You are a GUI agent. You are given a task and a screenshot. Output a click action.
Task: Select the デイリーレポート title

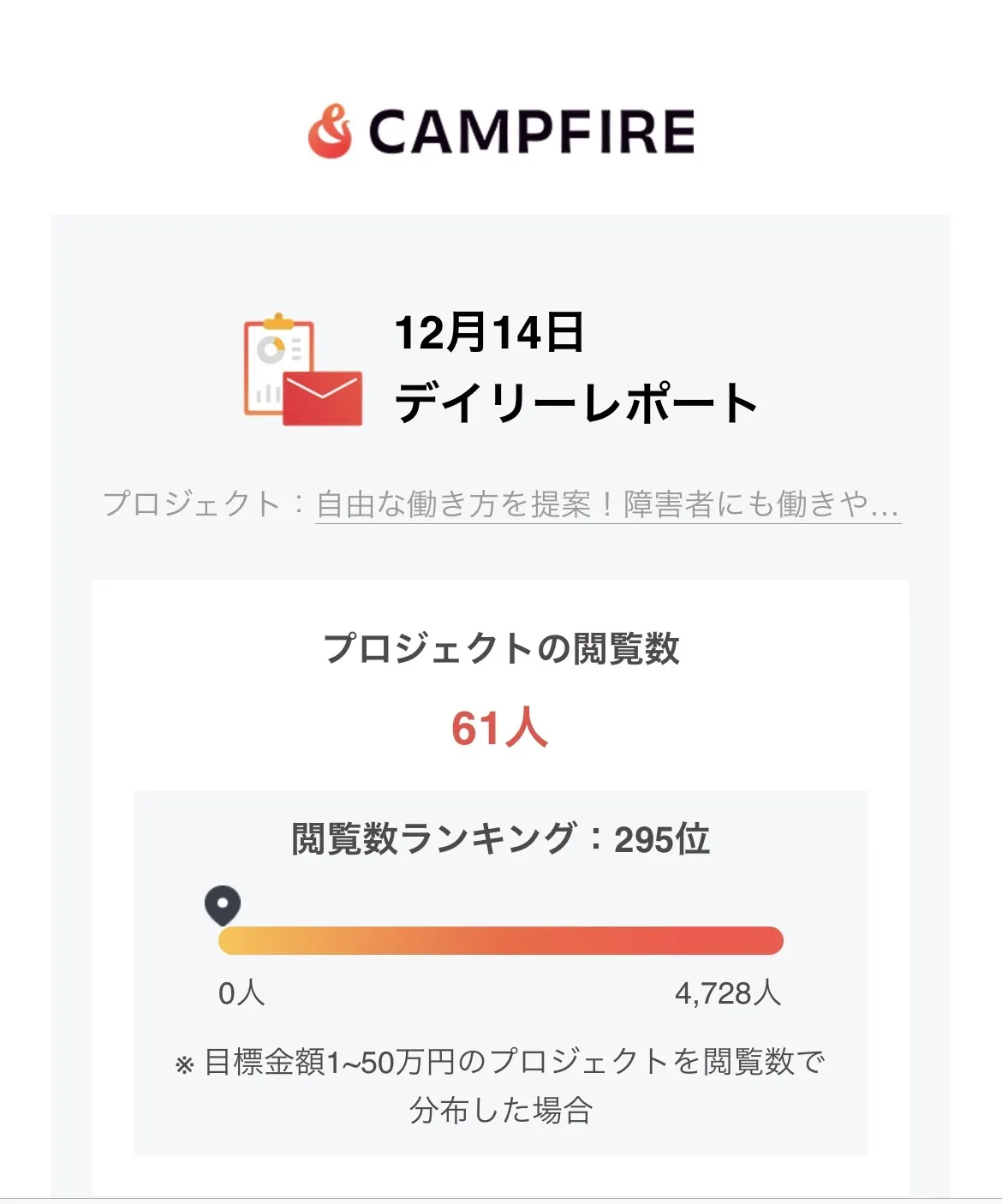click(576, 403)
